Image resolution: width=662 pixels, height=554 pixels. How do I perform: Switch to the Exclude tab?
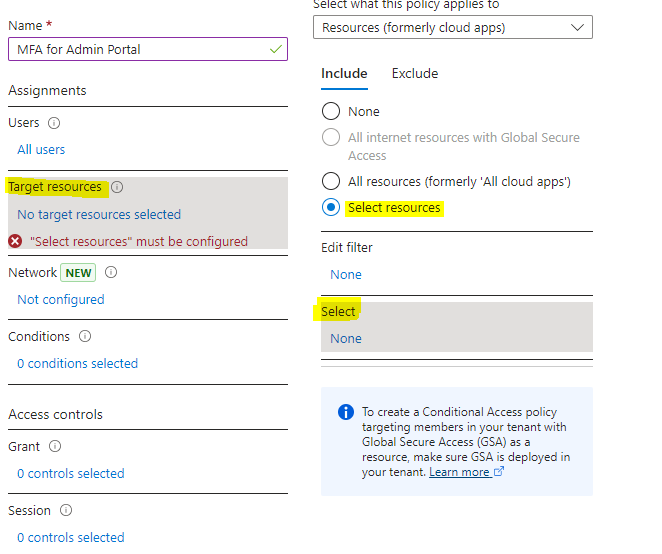[x=414, y=73]
